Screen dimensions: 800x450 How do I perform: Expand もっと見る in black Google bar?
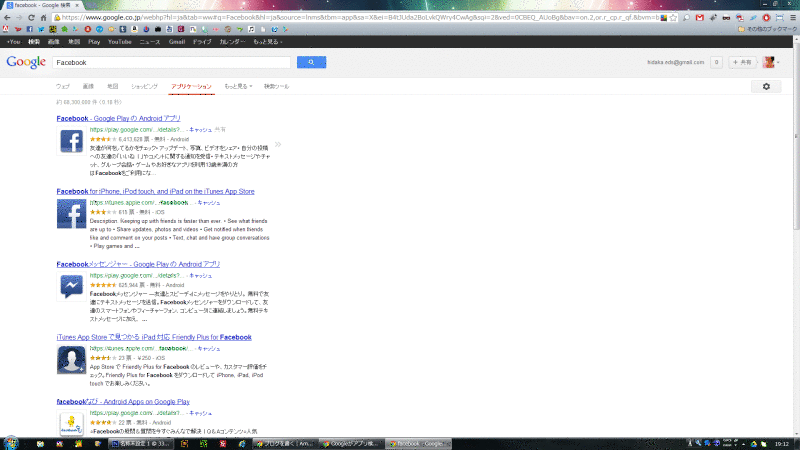tap(268, 42)
